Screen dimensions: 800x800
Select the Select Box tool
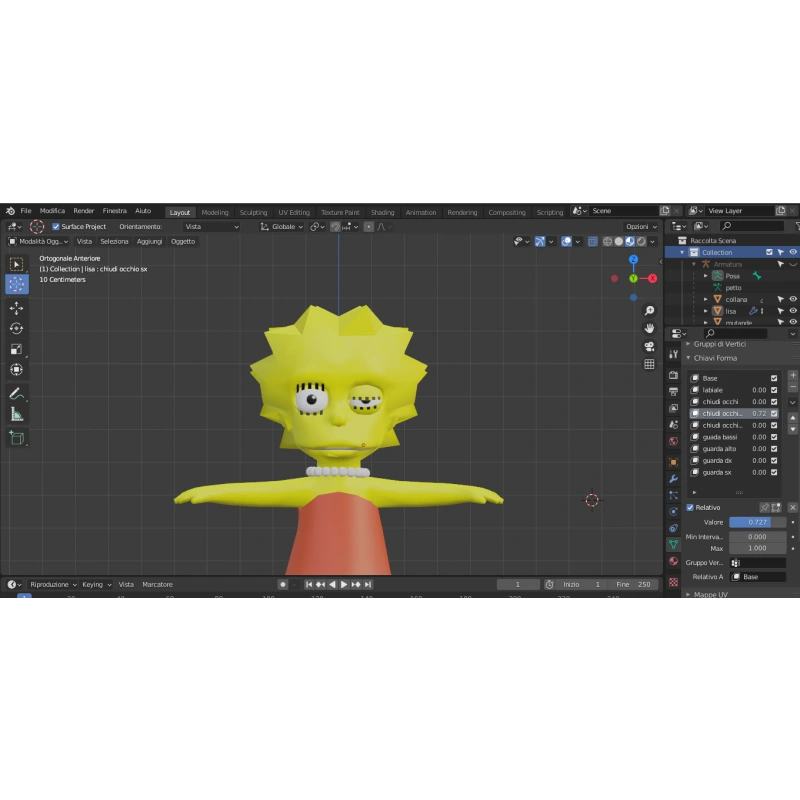click(17, 264)
